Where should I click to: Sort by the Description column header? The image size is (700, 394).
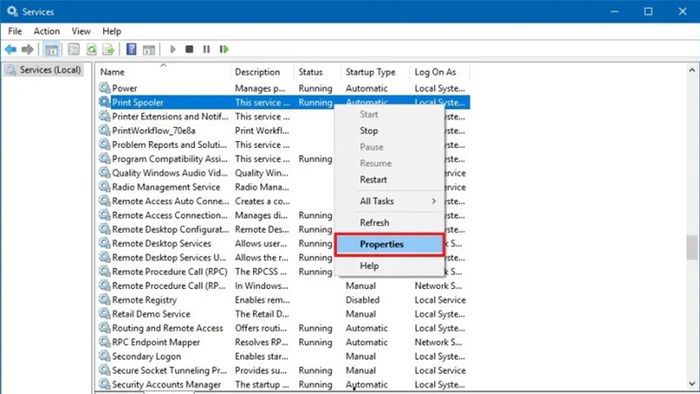click(x=262, y=72)
